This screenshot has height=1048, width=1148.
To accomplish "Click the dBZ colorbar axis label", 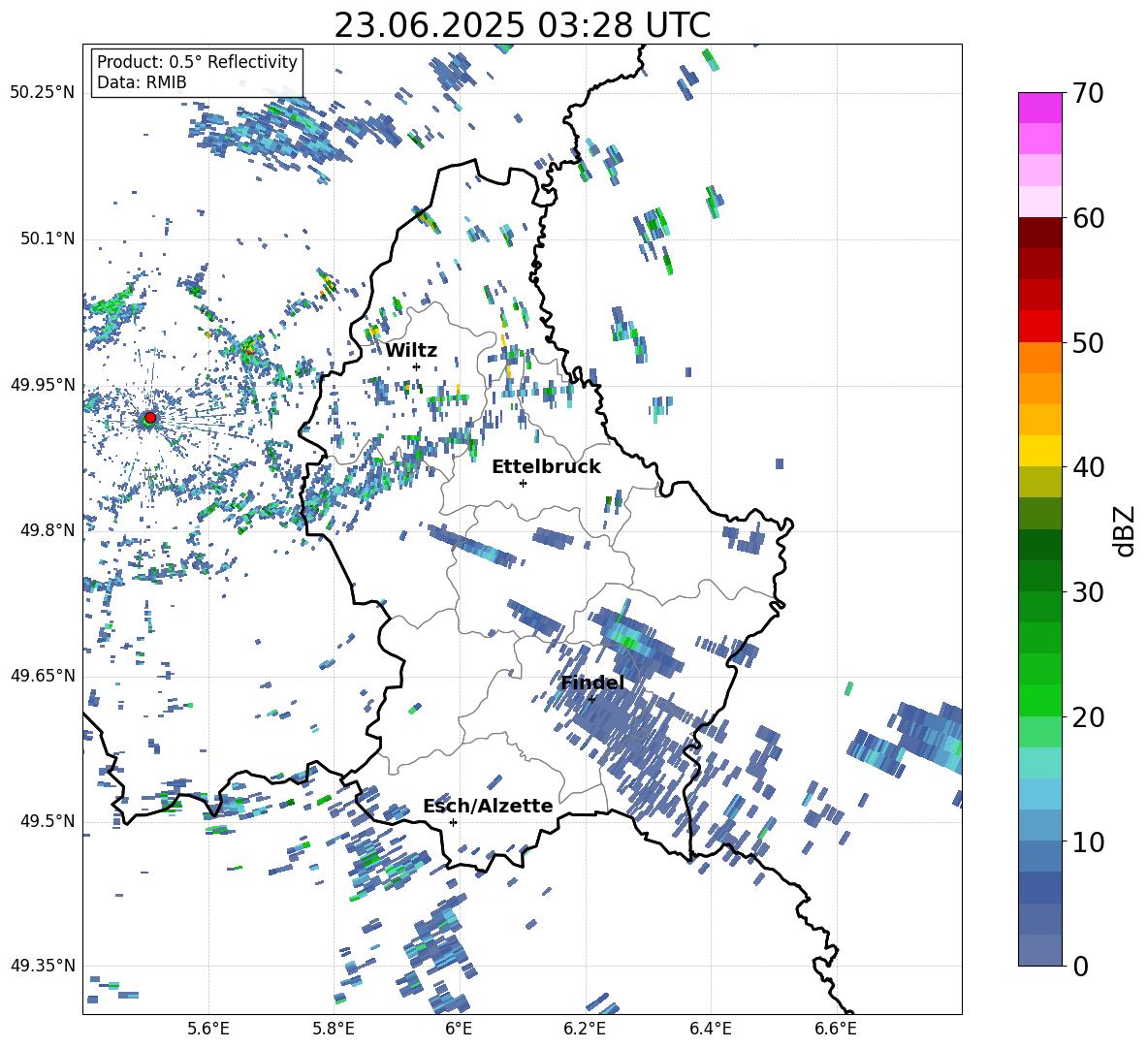I will (1125, 530).
